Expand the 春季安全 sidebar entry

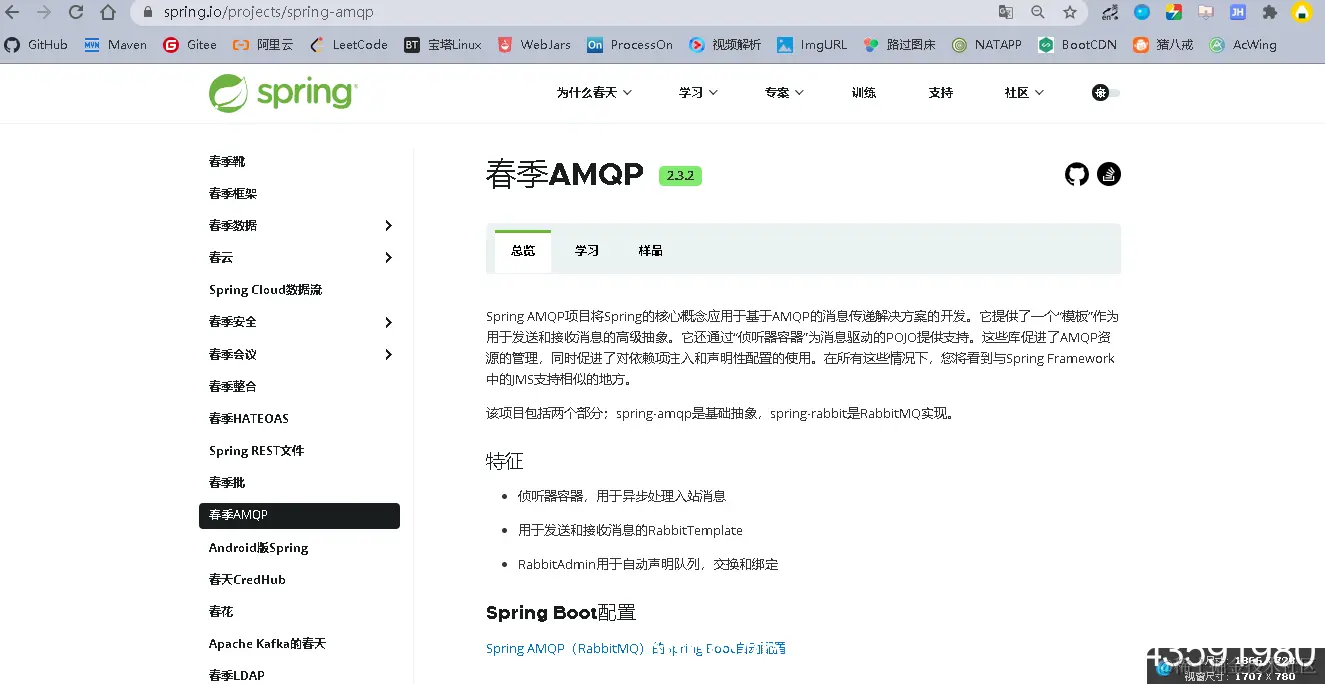388,321
